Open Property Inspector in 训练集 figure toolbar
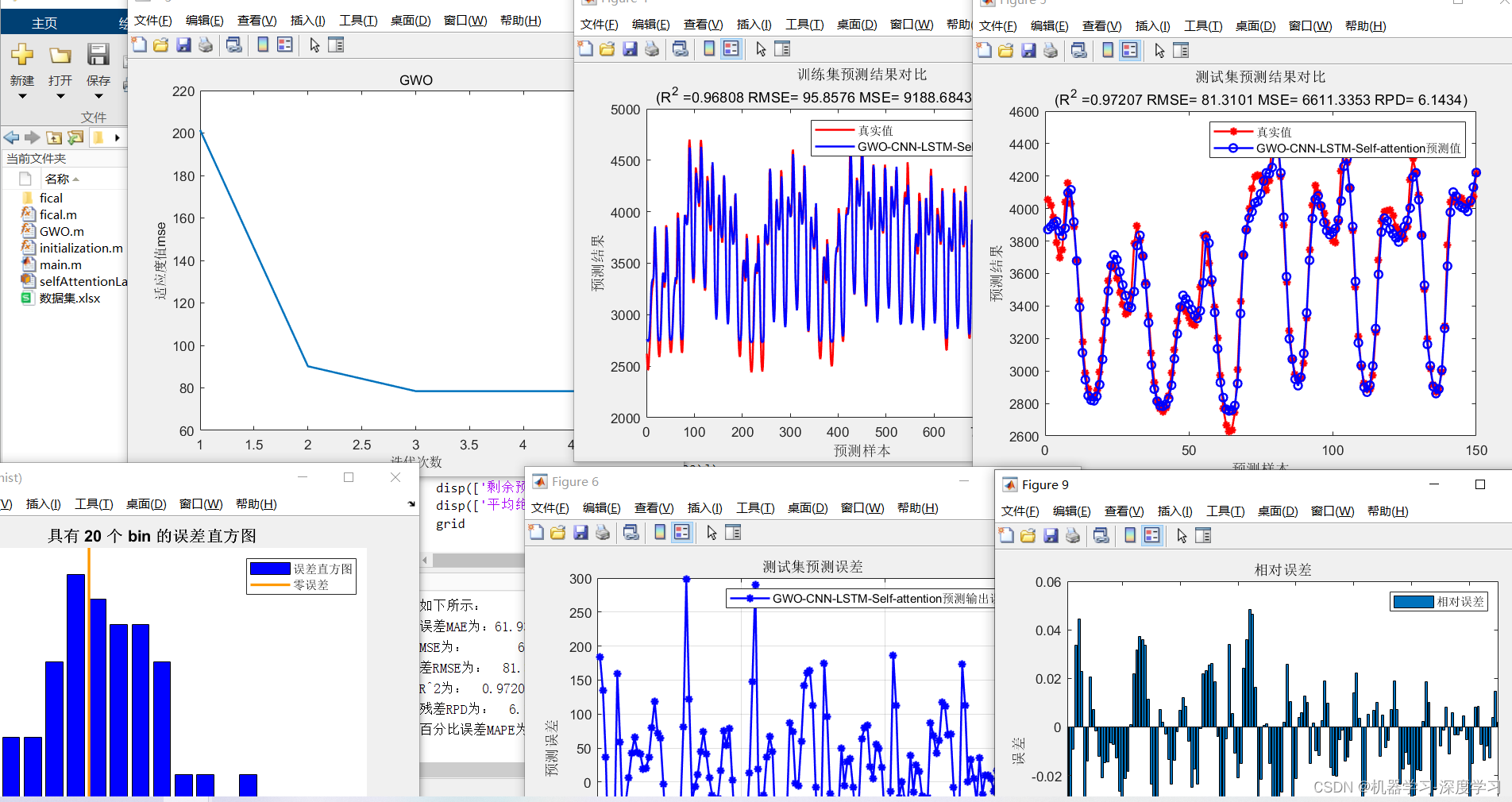The width and height of the screenshot is (1512, 802). [782, 49]
